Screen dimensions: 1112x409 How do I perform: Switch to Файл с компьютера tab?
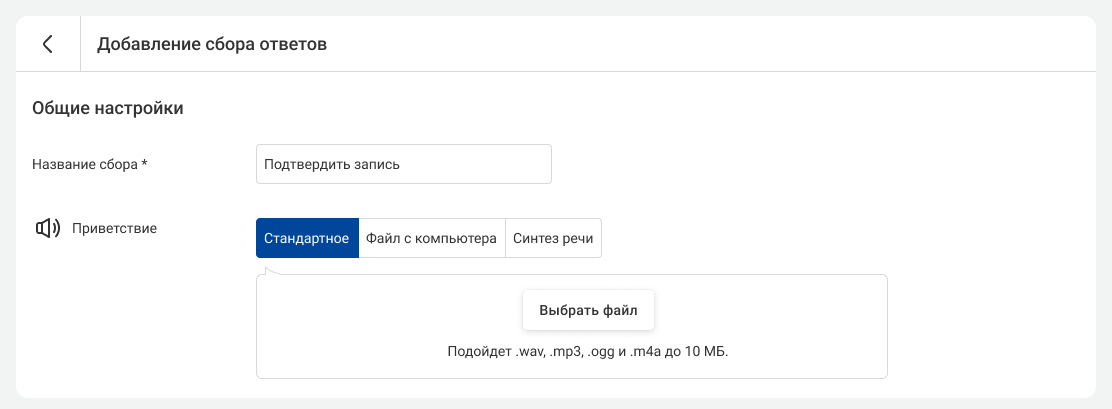432,238
